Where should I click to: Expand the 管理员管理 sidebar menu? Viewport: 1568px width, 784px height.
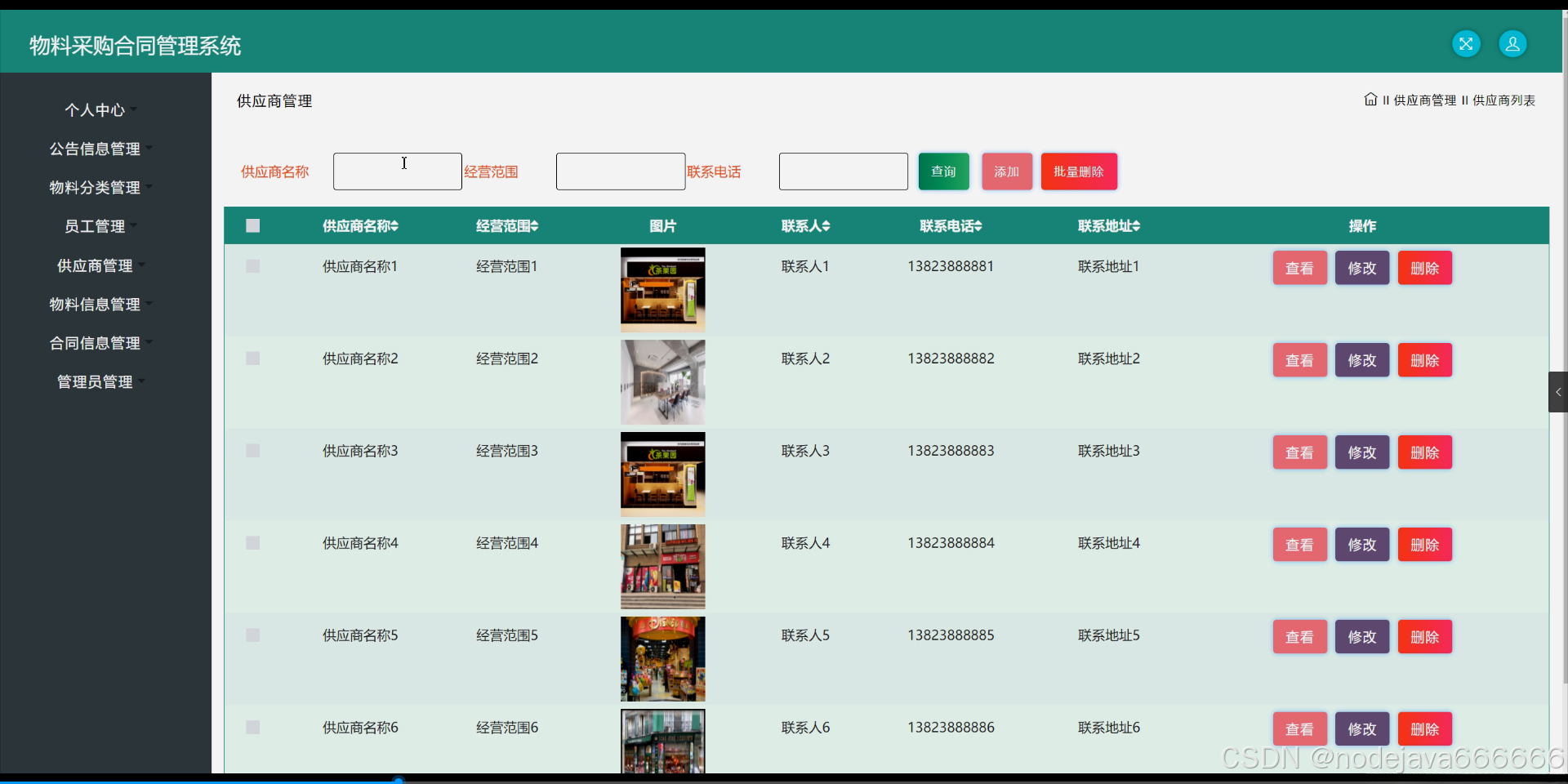point(101,381)
